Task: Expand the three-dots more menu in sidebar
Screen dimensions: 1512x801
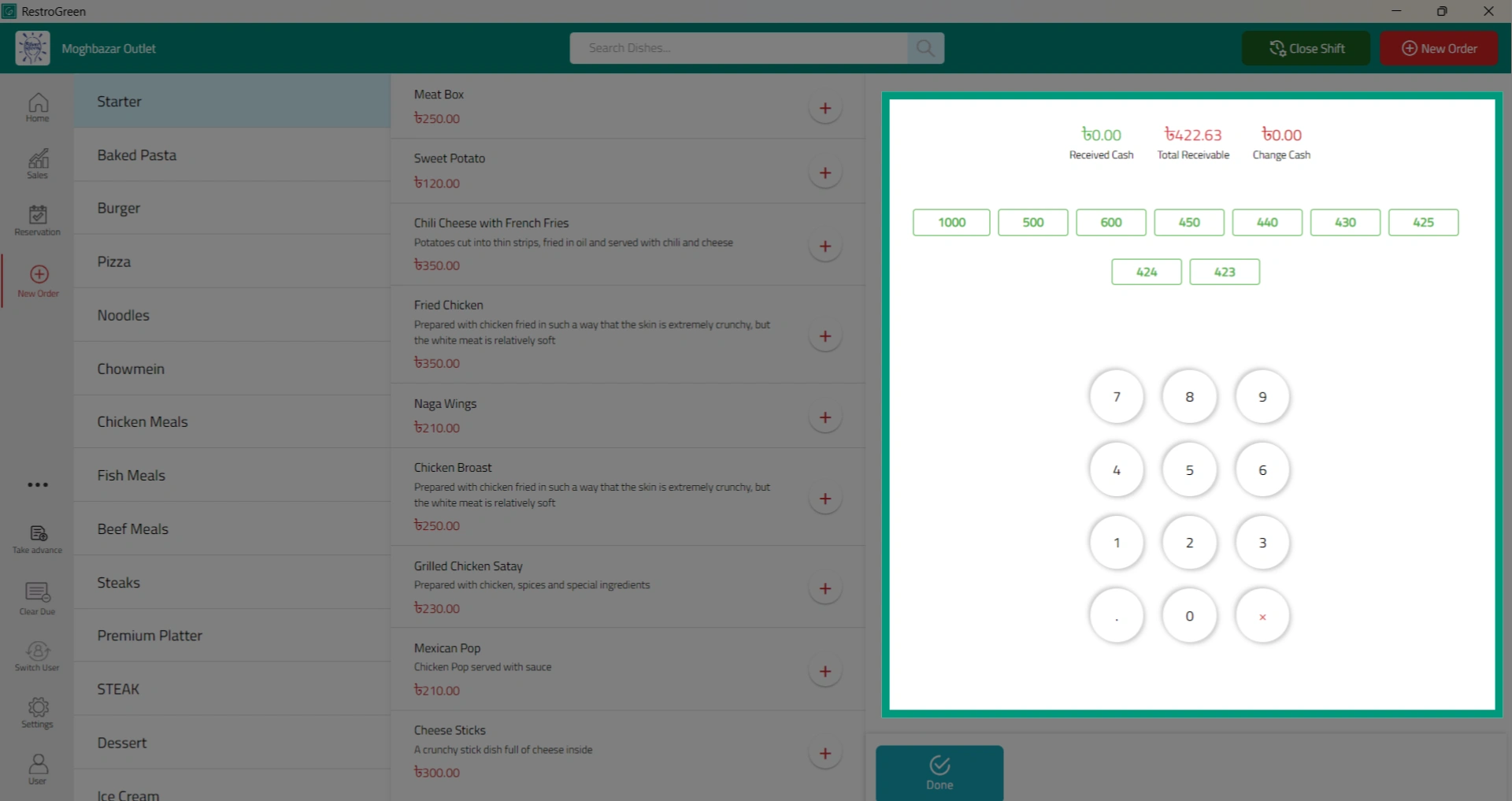Action: click(38, 484)
